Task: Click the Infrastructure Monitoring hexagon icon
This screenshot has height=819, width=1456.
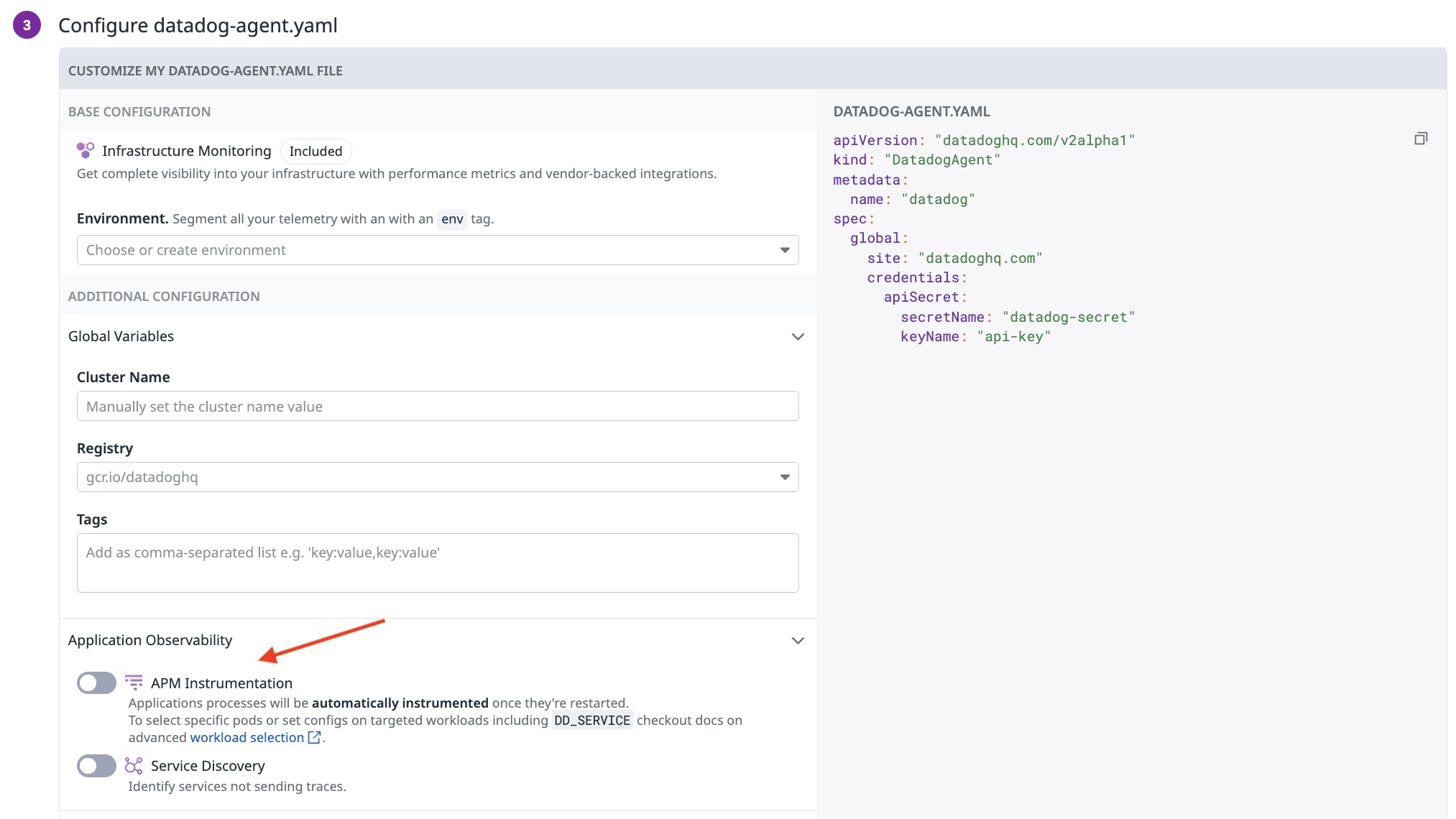Action: pos(86,150)
